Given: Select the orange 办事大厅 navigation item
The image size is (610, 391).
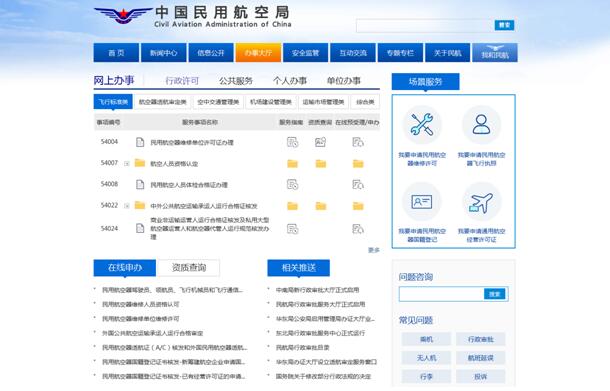Looking at the screenshot, I should [258, 53].
